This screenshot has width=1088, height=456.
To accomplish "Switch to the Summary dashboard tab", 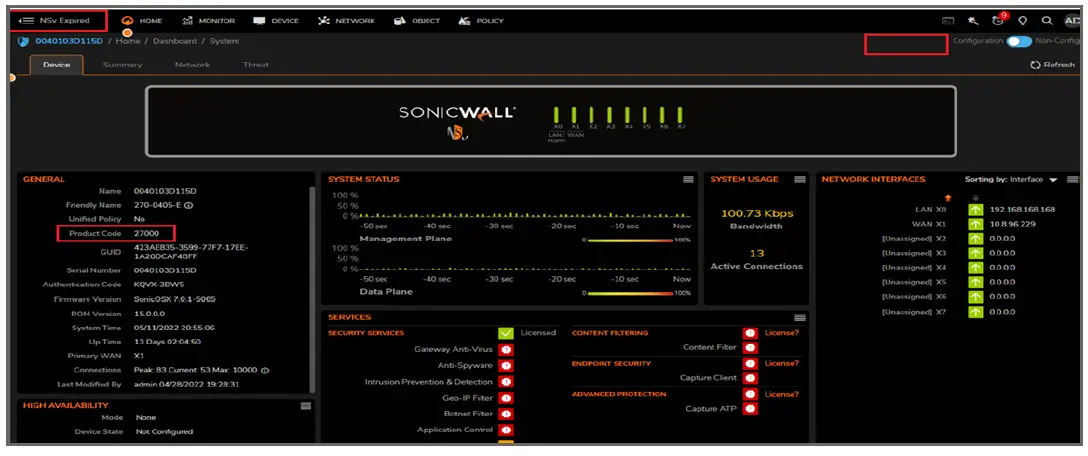I will pyautogui.click(x=123, y=65).
